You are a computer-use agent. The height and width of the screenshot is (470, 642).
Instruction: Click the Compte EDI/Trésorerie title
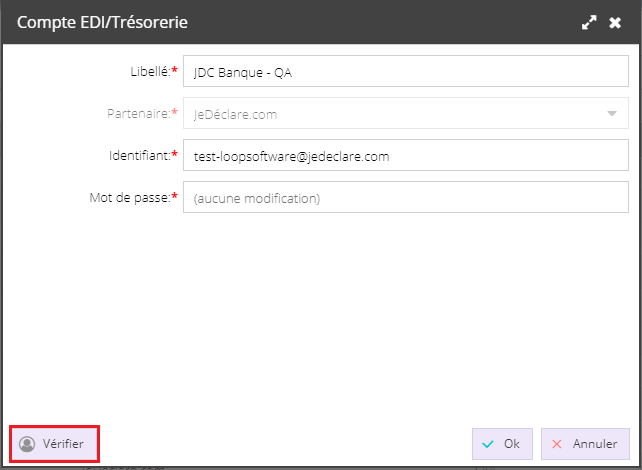pyautogui.click(x=102, y=23)
